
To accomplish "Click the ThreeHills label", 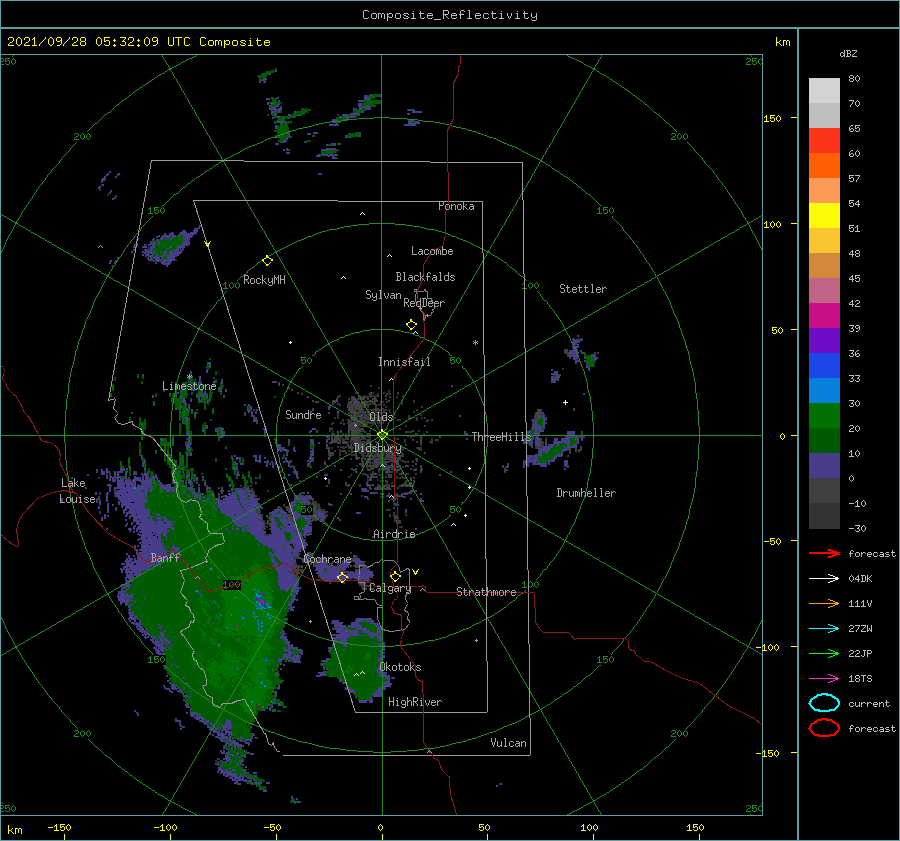I will (502, 437).
